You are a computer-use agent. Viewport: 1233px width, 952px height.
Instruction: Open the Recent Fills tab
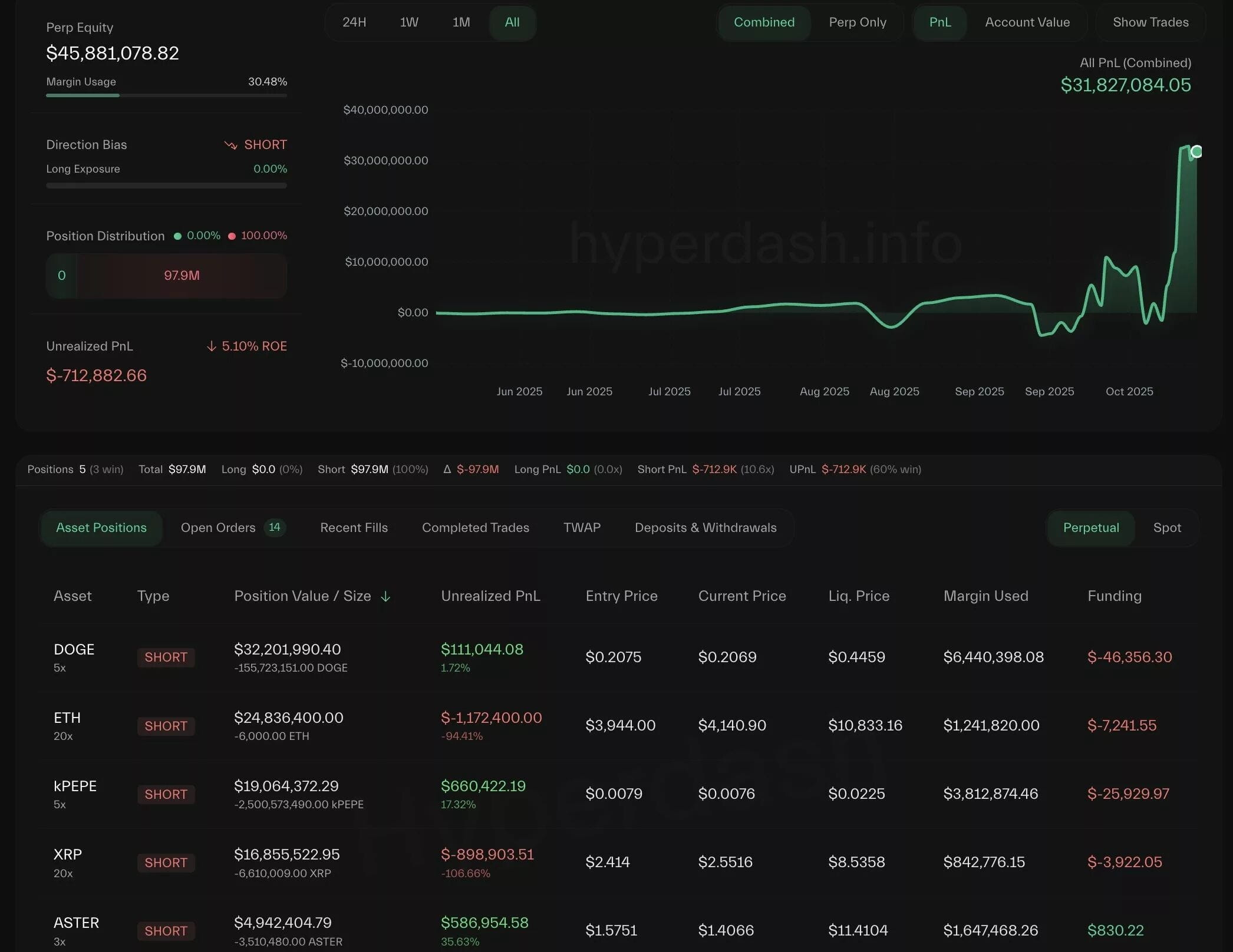(x=354, y=528)
